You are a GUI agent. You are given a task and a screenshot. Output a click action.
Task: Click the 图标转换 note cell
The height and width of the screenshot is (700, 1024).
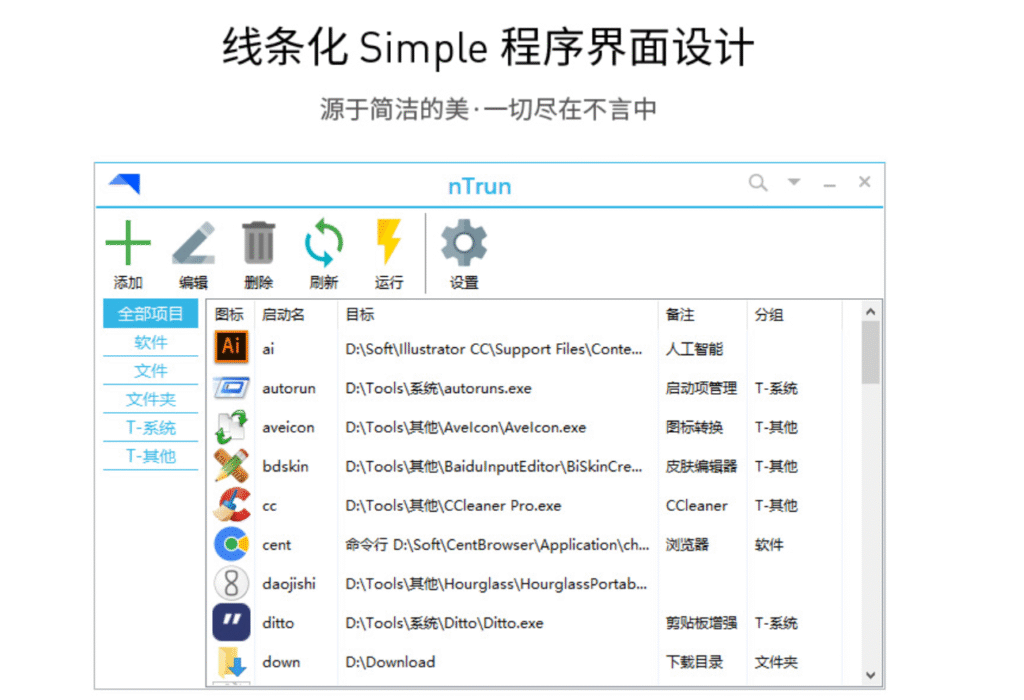coord(694,427)
